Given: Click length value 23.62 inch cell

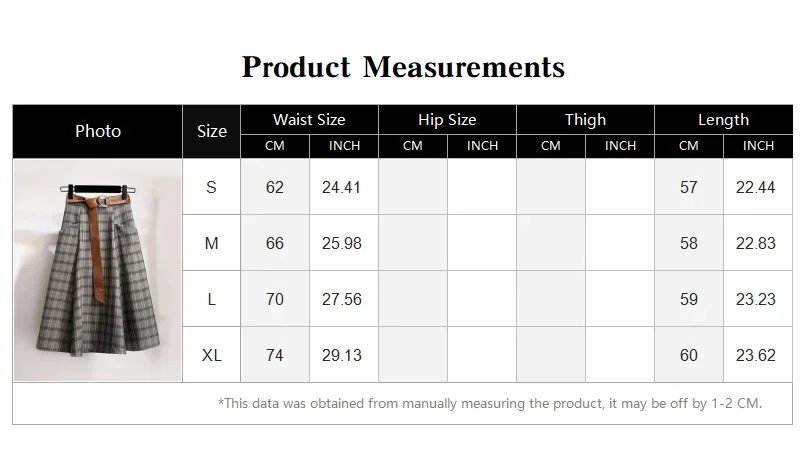Looking at the screenshot, I should (x=758, y=355).
